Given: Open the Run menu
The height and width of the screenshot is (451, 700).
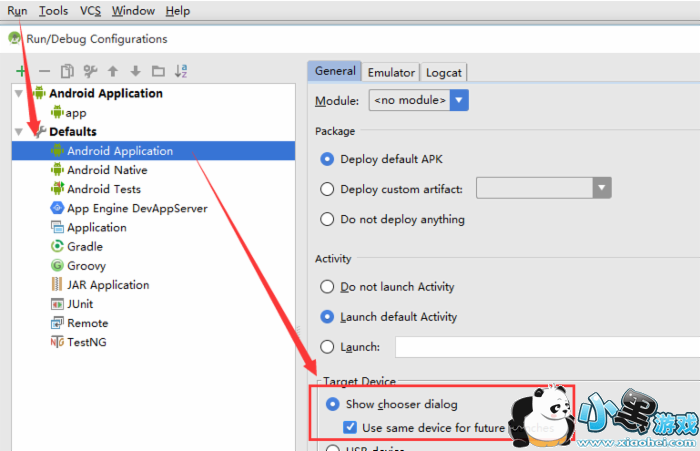Looking at the screenshot, I should tap(17, 11).
